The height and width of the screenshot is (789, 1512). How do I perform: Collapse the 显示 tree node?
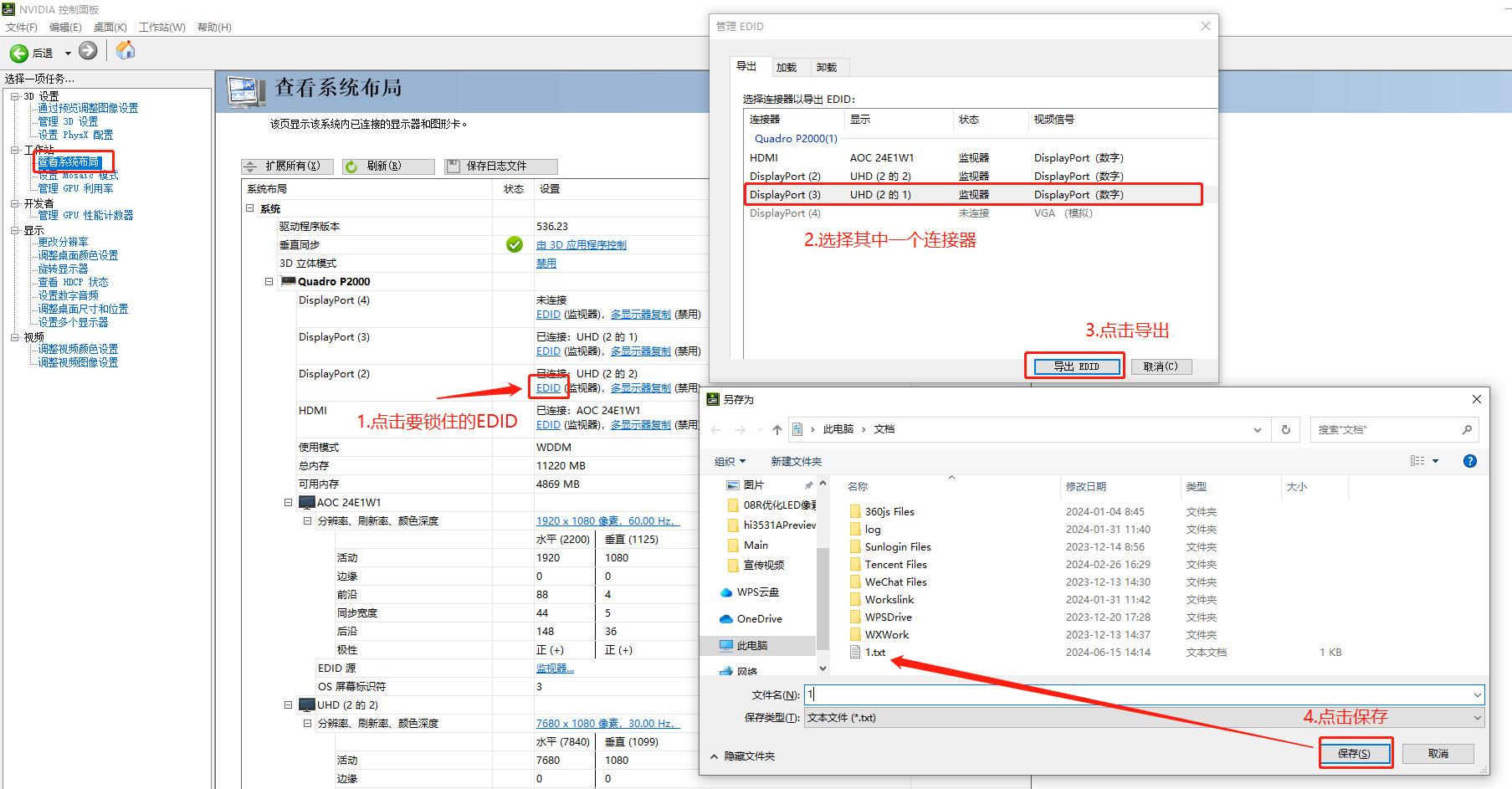pos(15,230)
